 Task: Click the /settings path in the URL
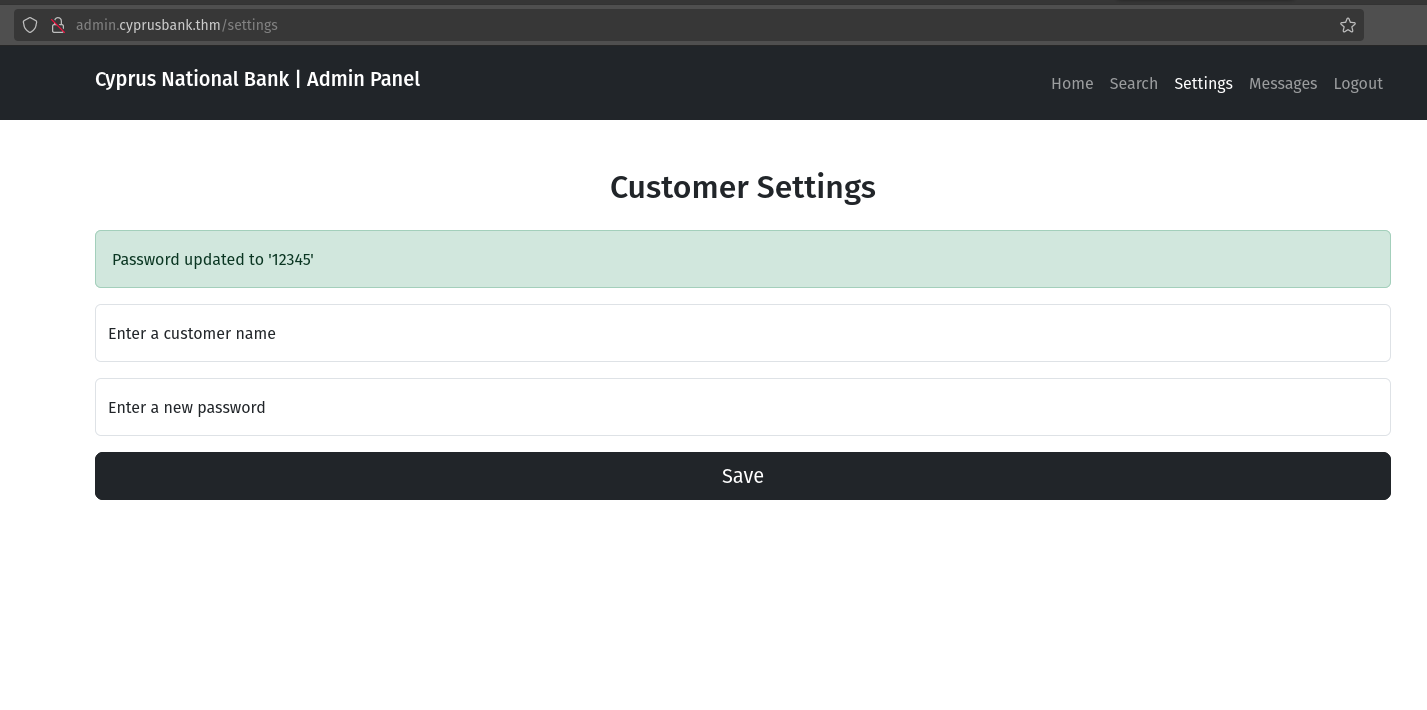(x=250, y=25)
